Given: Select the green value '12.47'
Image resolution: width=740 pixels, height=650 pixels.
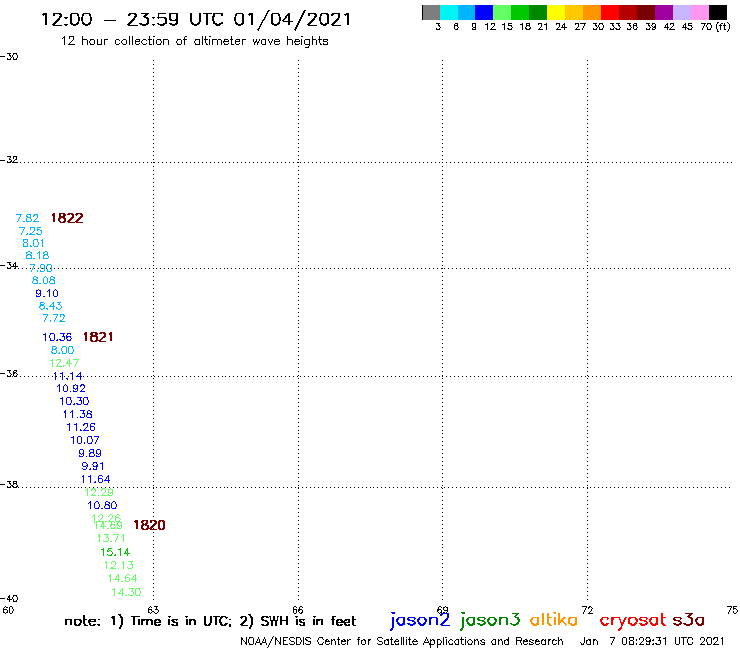Looking at the screenshot, I should (64, 363).
